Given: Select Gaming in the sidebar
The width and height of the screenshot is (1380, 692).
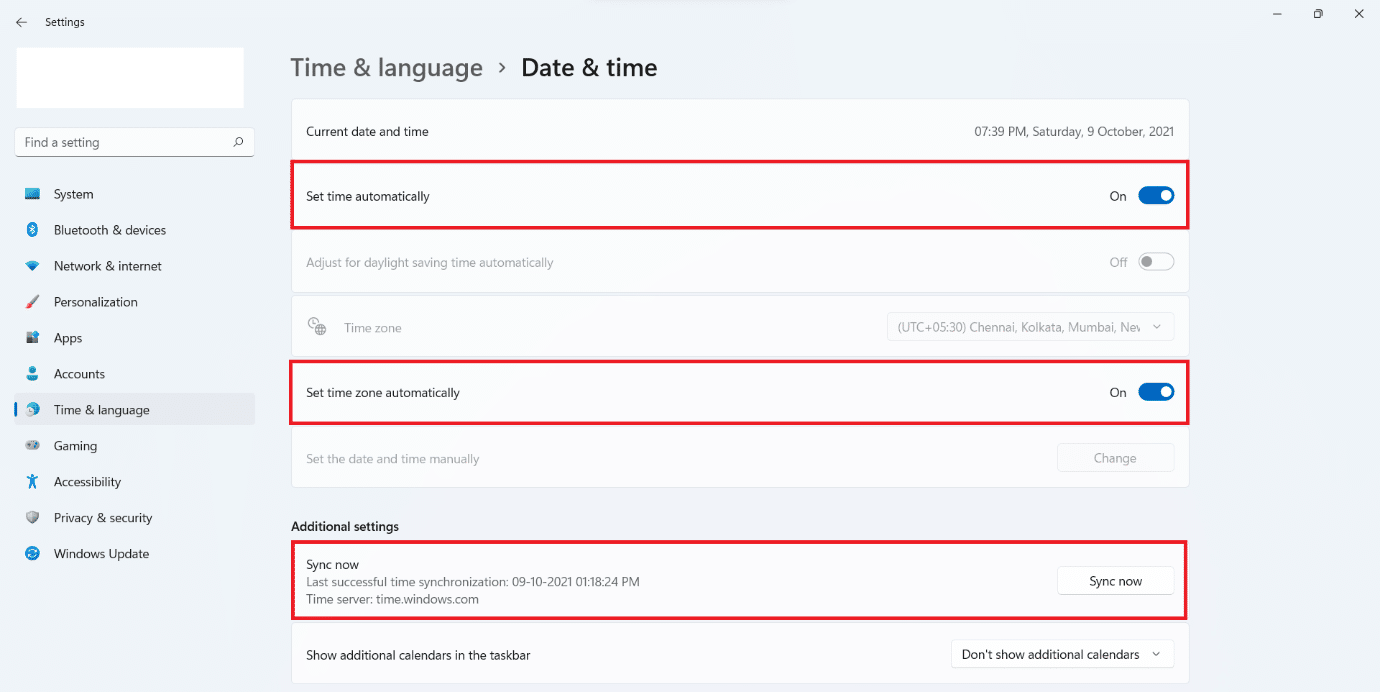Looking at the screenshot, I should tap(135, 446).
